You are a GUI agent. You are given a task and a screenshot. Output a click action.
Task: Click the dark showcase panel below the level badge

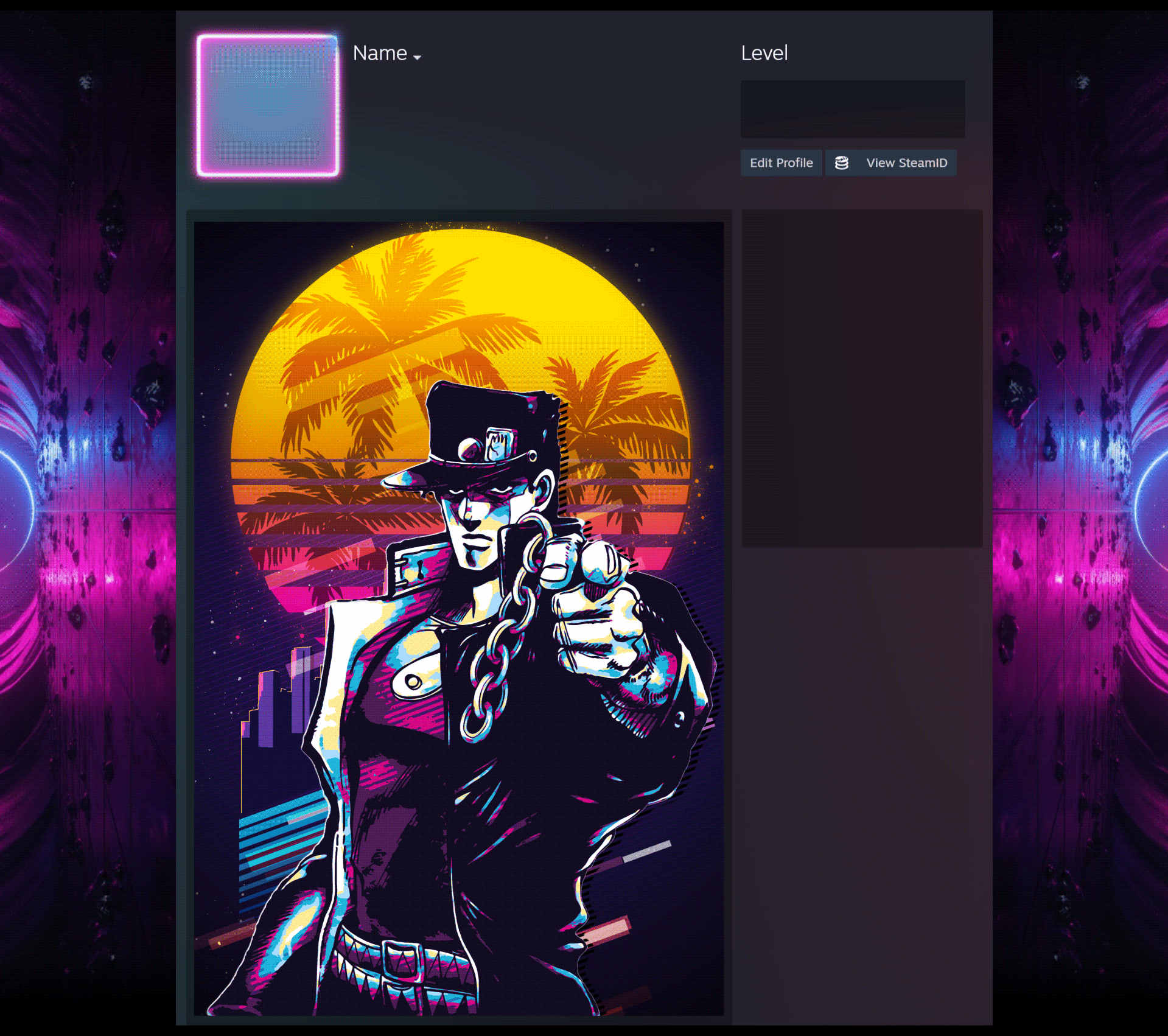click(x=861, y=377)
